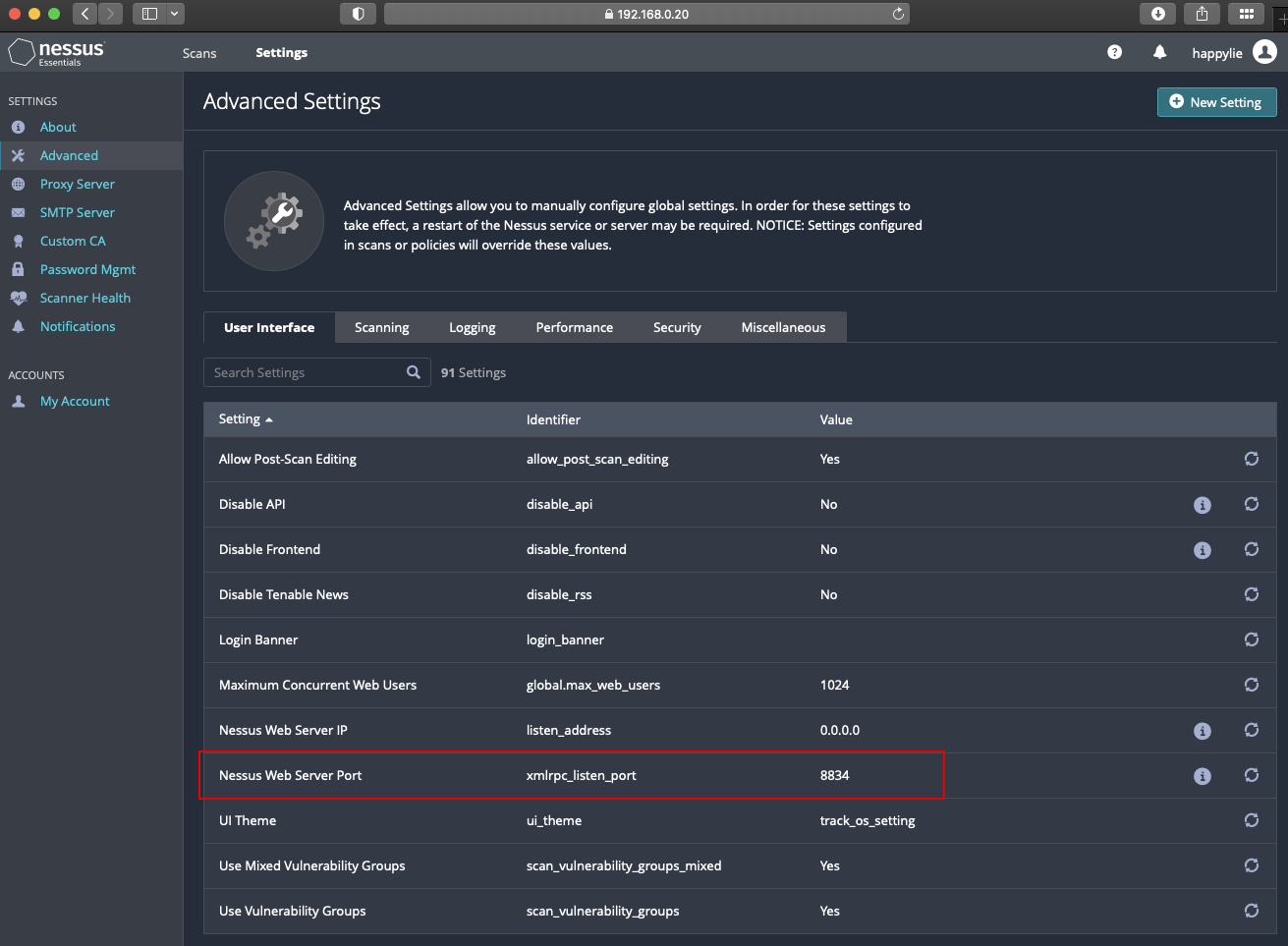Switch to the Scanning tab
The image size is (1288, 946).
tap(382, 327)
